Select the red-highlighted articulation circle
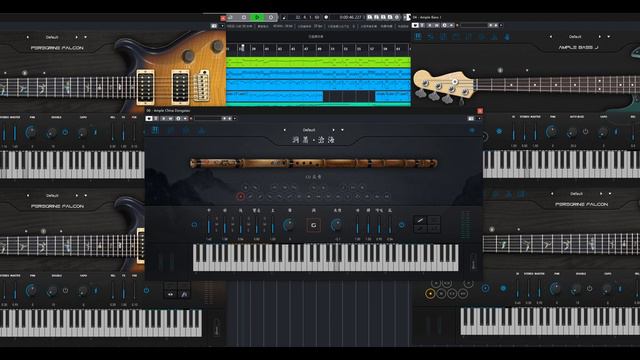This screenshot has height=360, width=640. 241,196
